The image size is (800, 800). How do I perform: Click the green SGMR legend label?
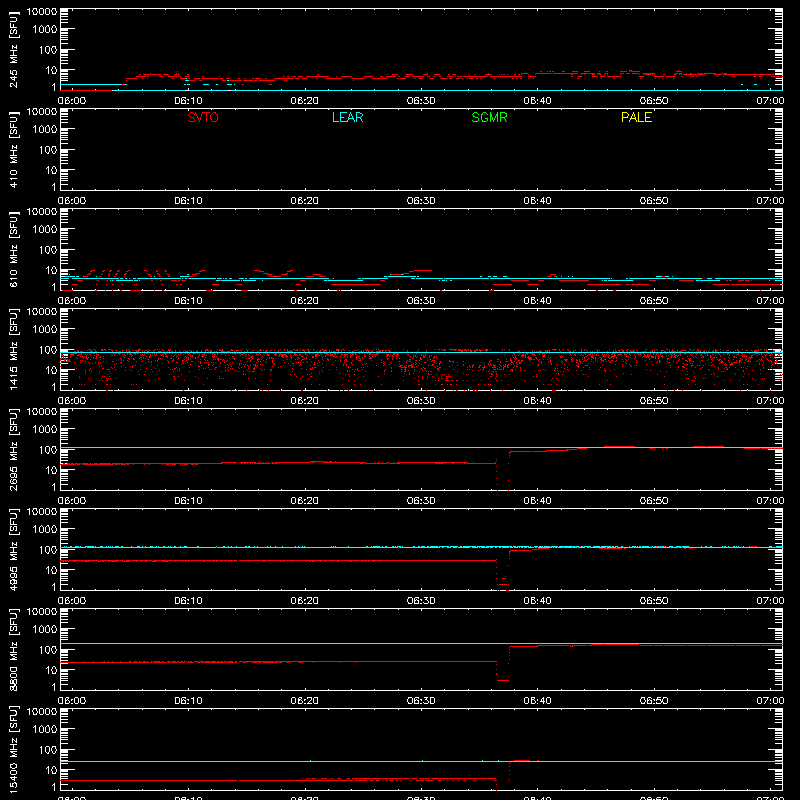tap(489, 117)
